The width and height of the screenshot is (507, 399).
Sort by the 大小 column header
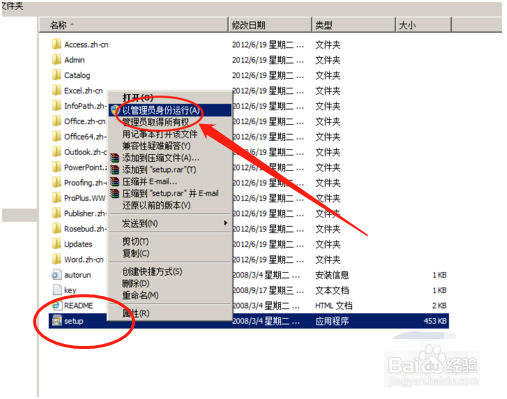[x=424, y=25]
